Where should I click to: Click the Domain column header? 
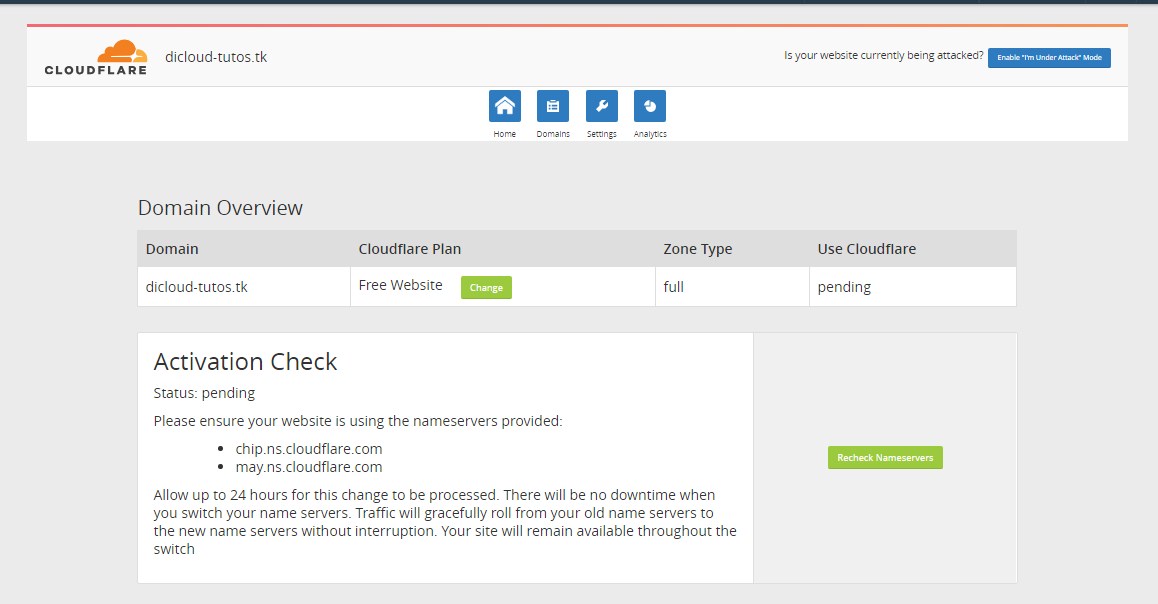(x=172, y=248)
